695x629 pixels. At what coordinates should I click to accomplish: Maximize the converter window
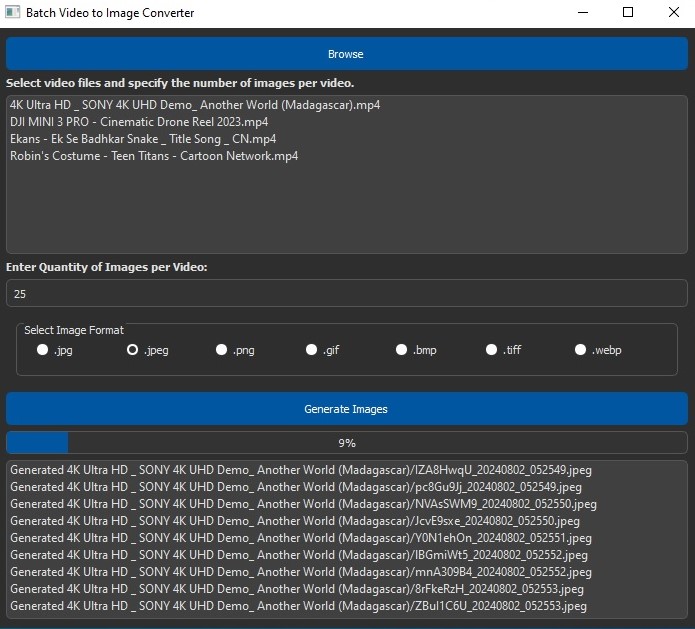point(628,13)
